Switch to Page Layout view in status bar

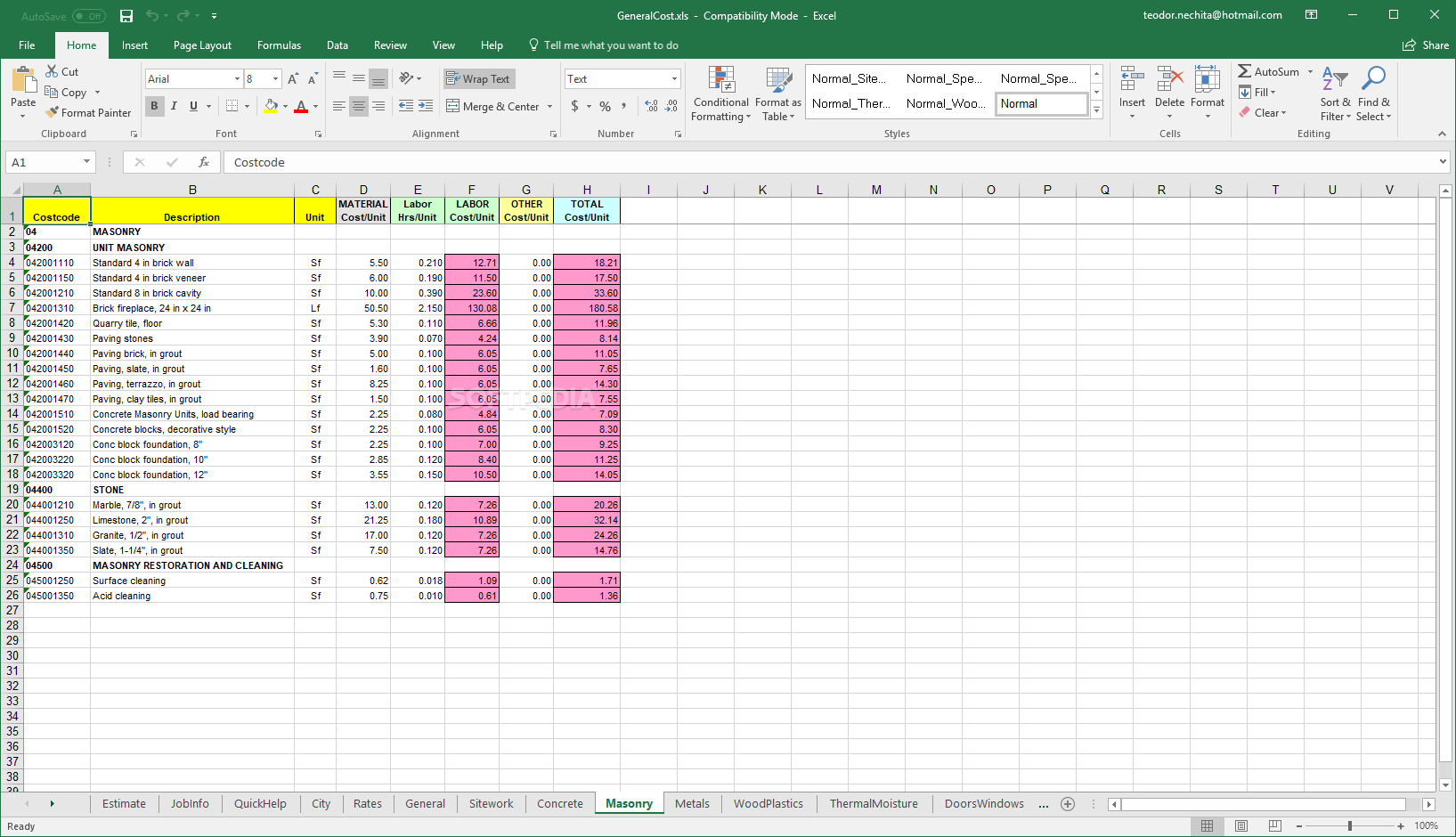tap(1240, 826)
